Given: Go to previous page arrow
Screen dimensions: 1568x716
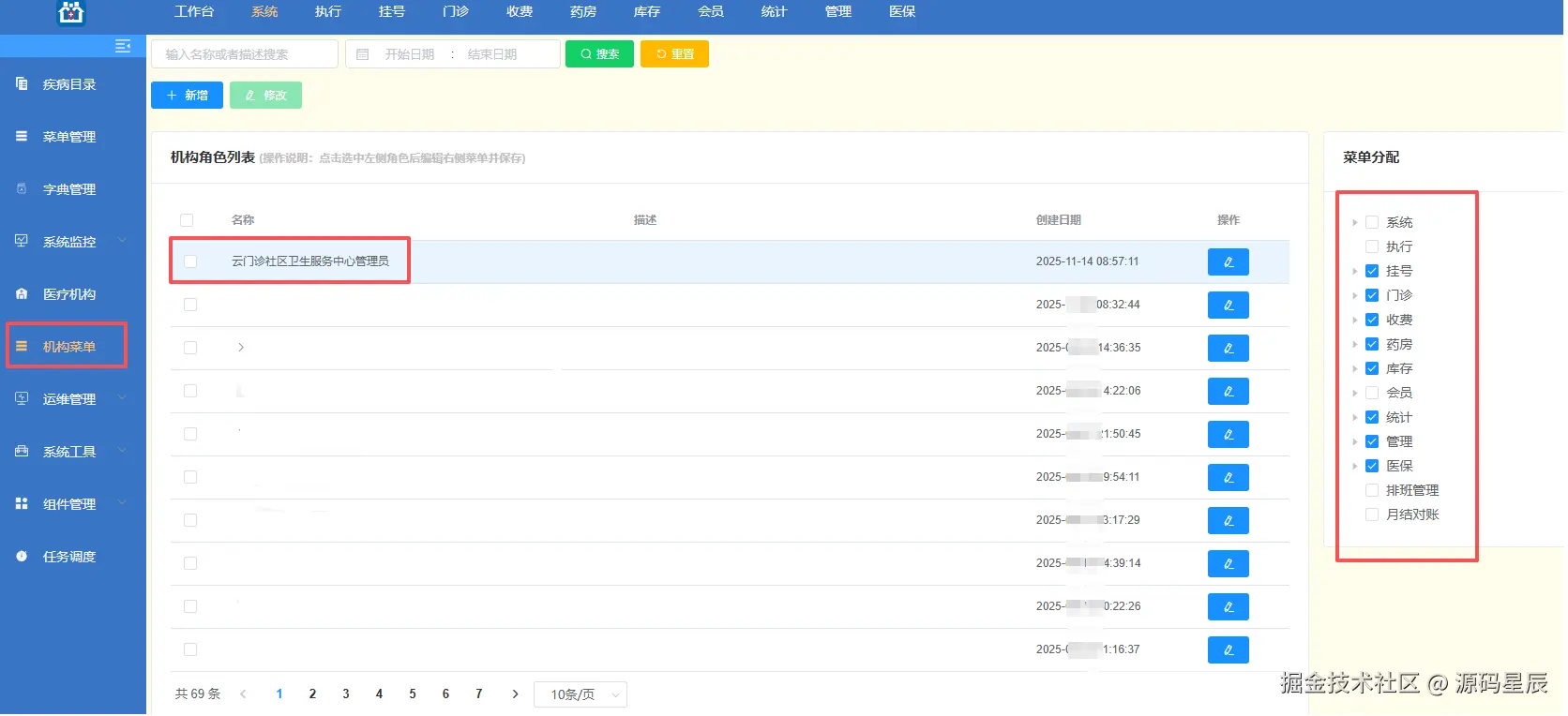Looking at the screenshot, I should click(x=244, y=694).
